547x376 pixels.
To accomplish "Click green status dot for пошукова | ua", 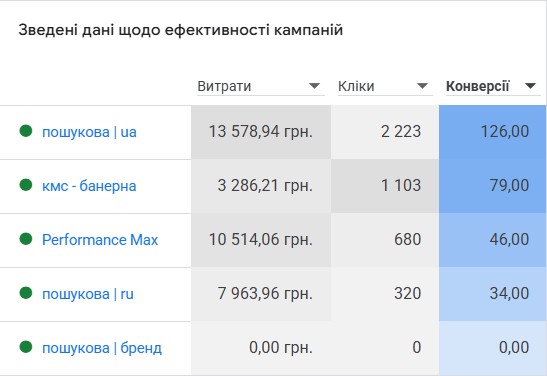I will (x=26, y=131).
